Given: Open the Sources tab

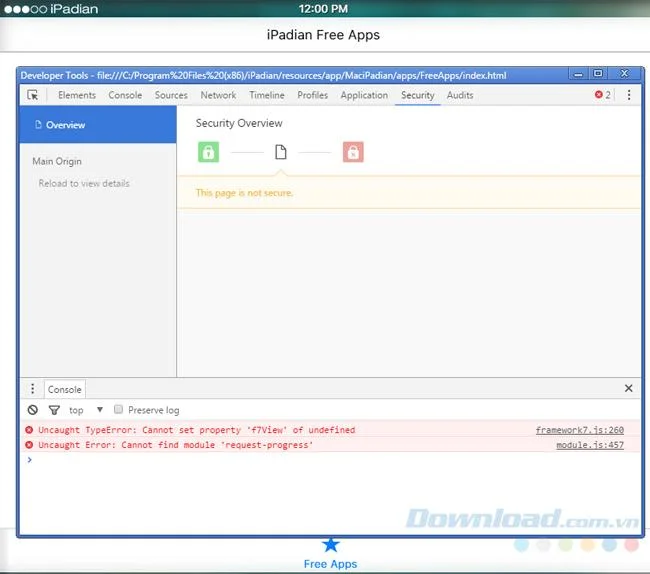Looking at the screenshot, I should point(171,95).
